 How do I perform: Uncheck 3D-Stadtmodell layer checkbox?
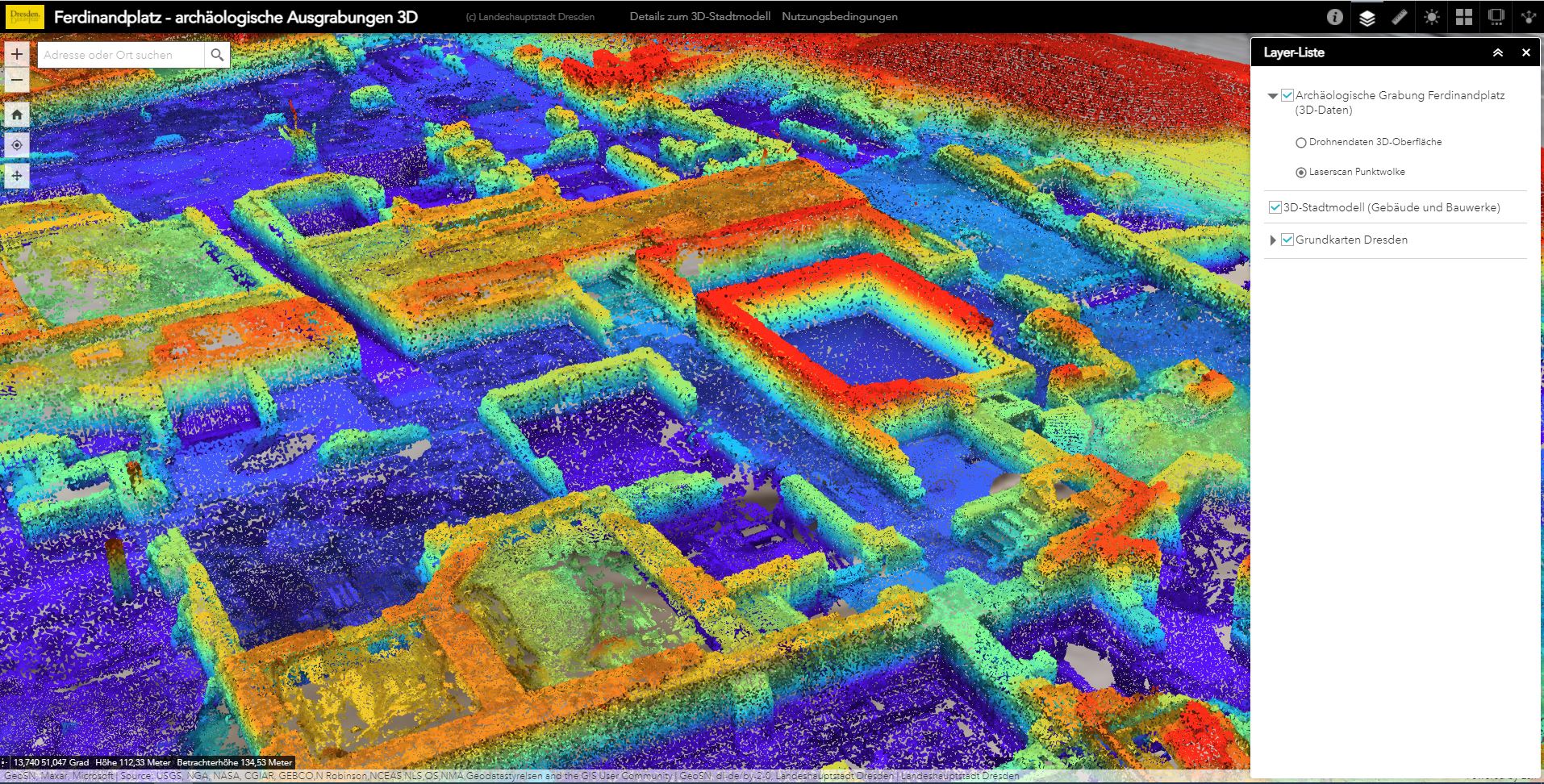[1275, 207]
